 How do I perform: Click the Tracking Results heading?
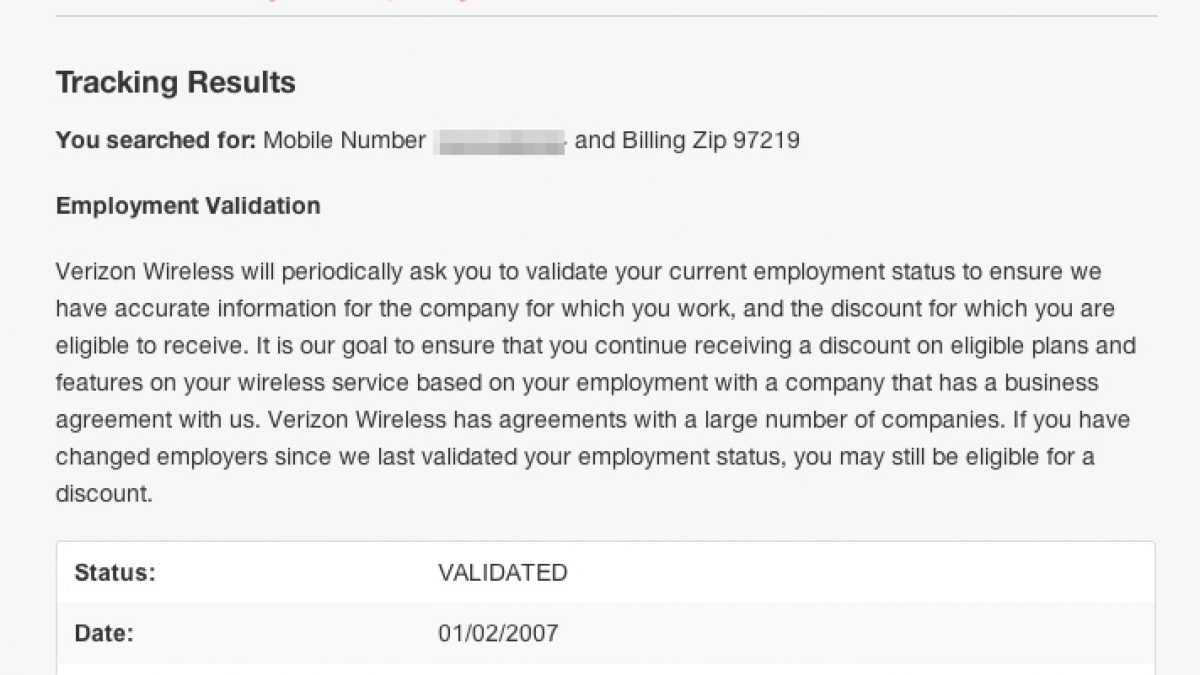pos(176,82)
